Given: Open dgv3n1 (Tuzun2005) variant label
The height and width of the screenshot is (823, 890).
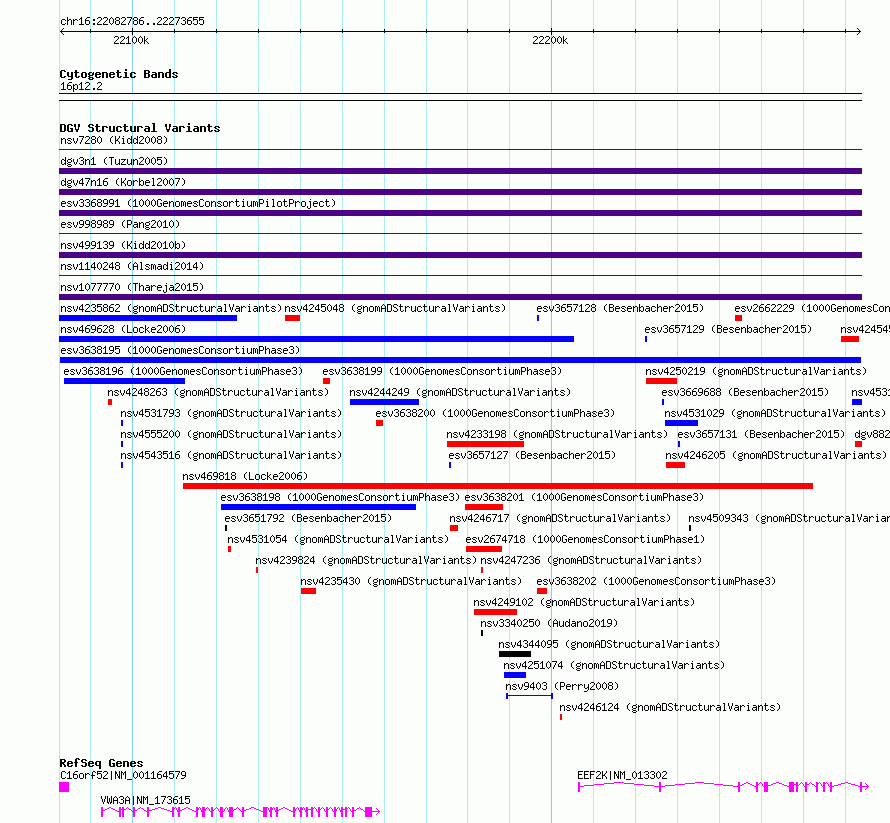Looking at the screenshot, I should coord(114,161).
